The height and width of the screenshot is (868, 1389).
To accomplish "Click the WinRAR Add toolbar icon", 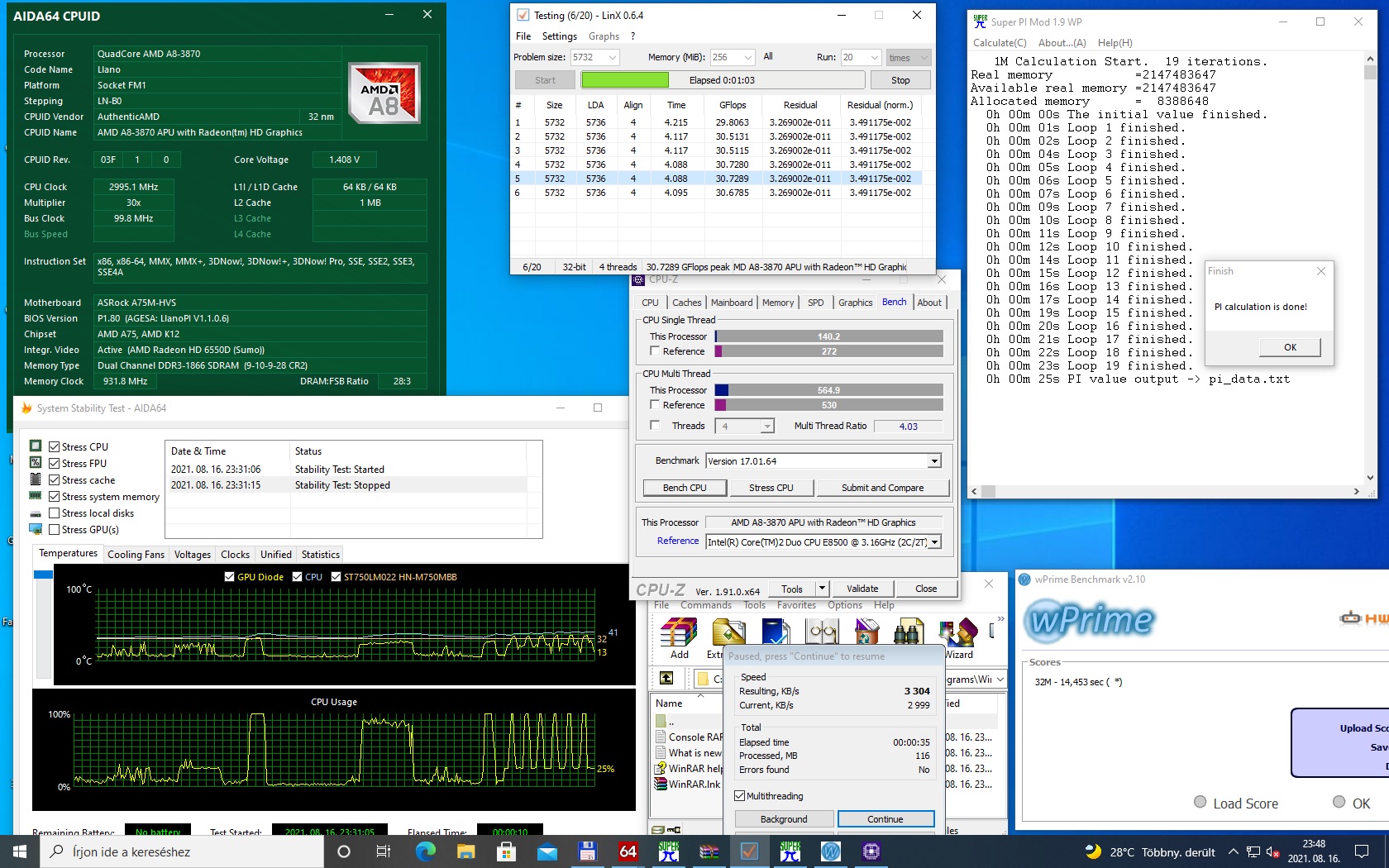I will click(679, 633).
